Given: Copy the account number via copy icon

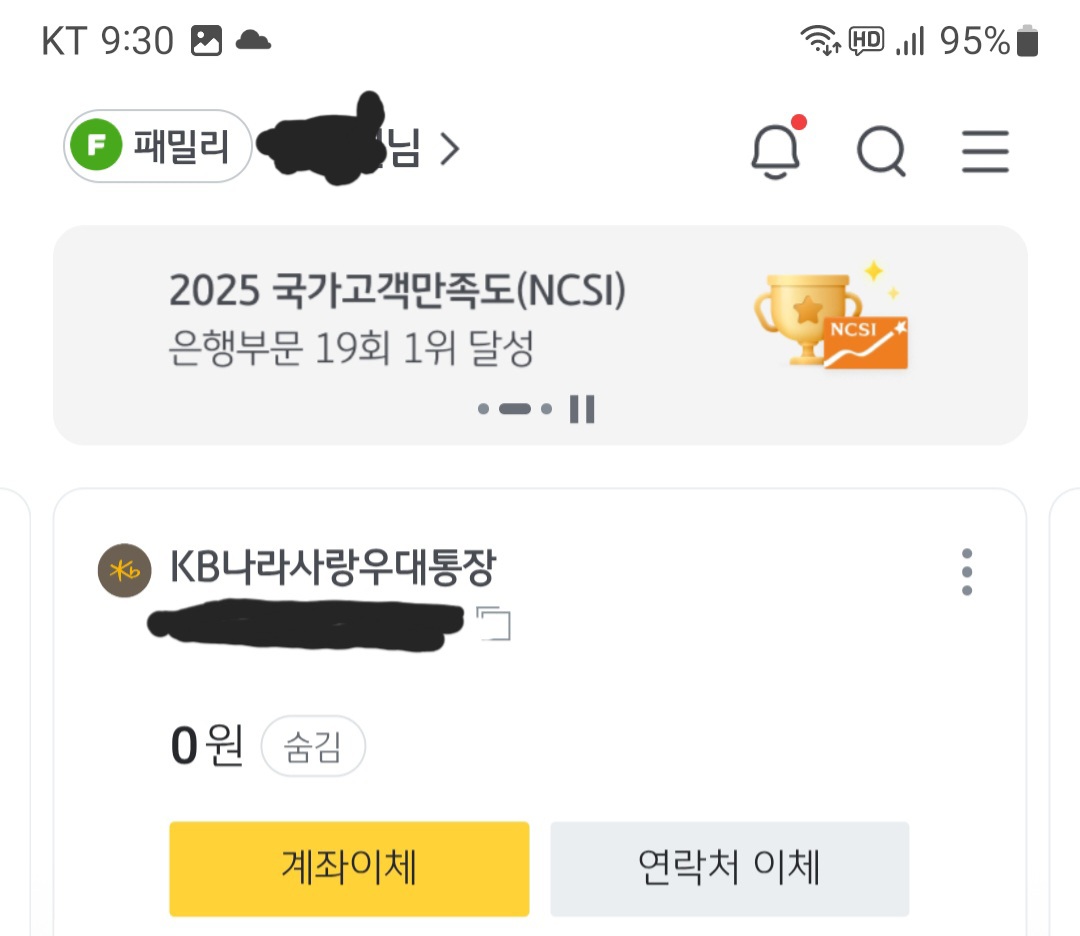Looking at the screenshot, I should click(494, 623).
